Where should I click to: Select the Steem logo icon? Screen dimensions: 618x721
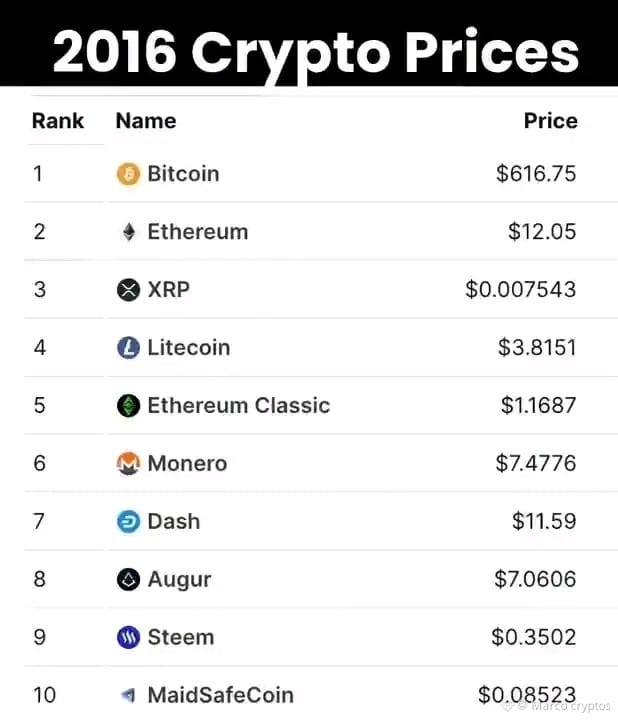(128, 637)
